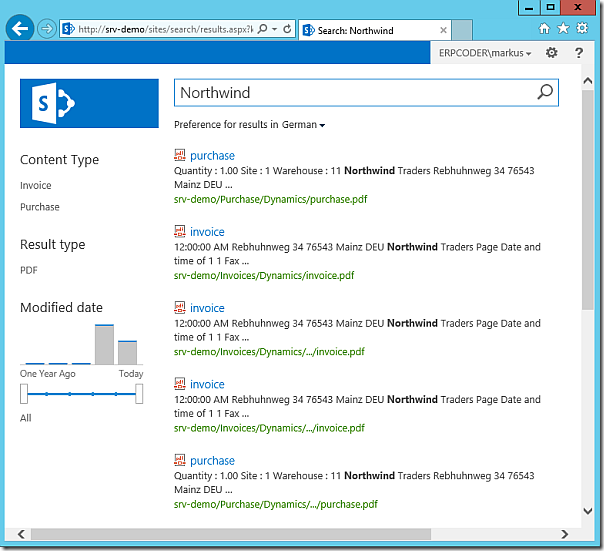The height and width of the screenshot is (551, 604).
Task: Filter by Purchase content type
Action: 40,207
